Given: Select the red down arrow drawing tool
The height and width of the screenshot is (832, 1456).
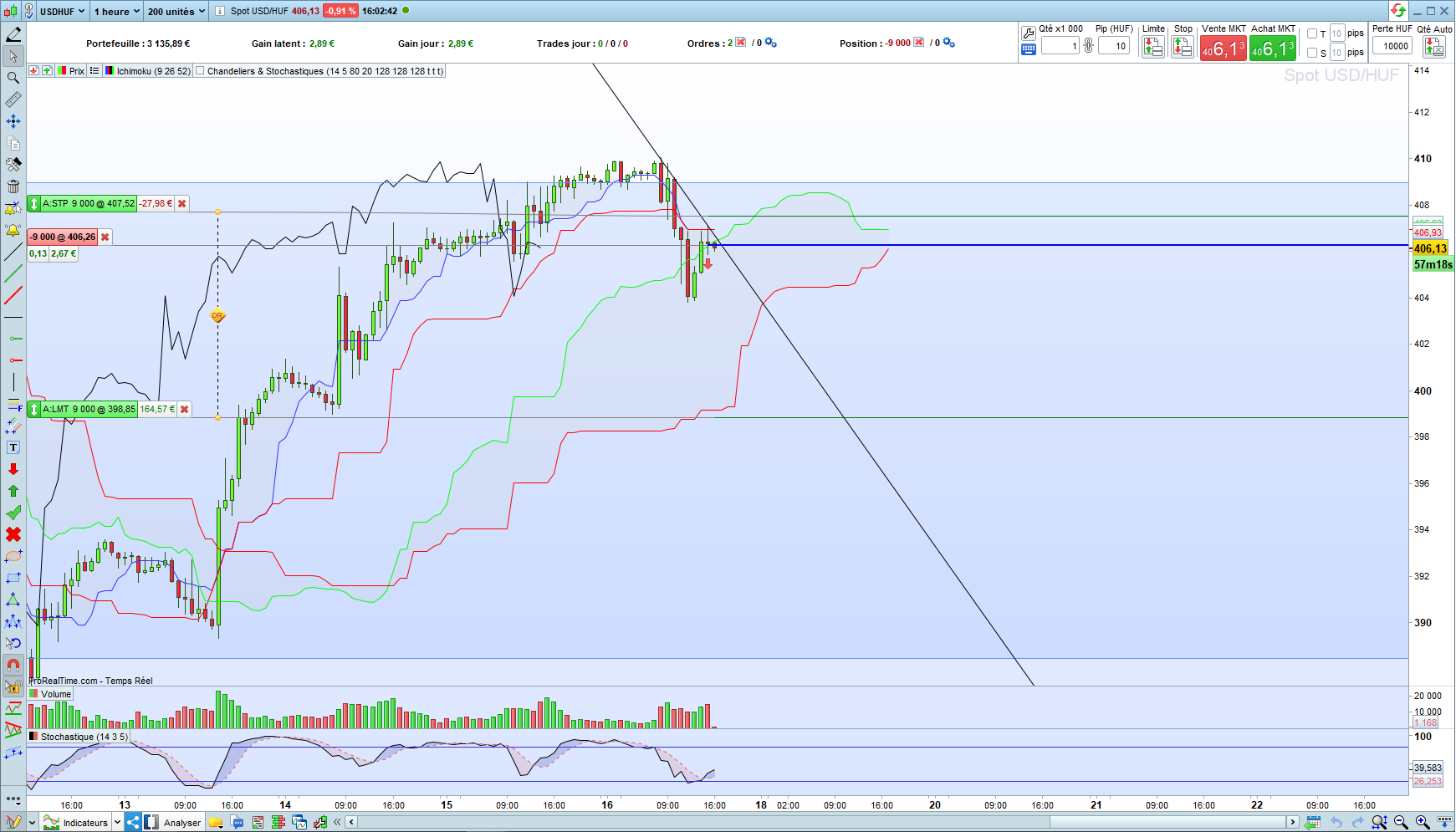Looking at the screenshot, I should click(x=13, y=469).
